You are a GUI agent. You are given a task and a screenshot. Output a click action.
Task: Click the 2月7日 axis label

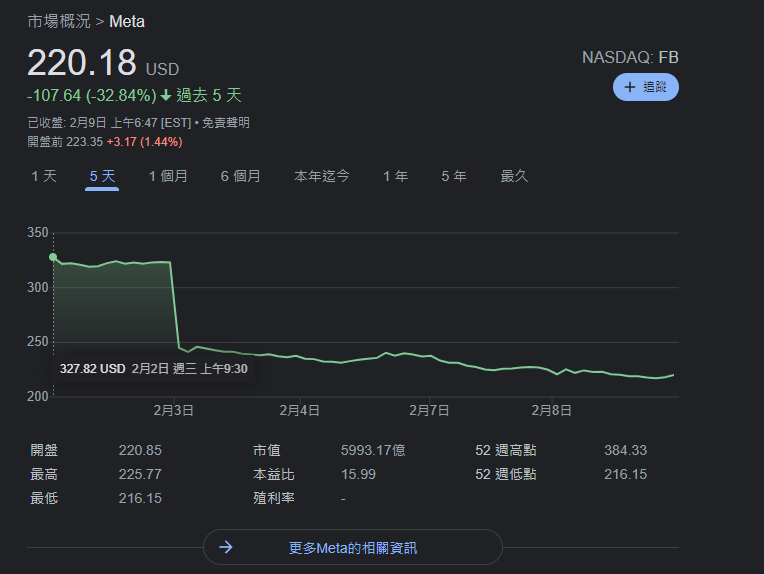tap(429, 410)
